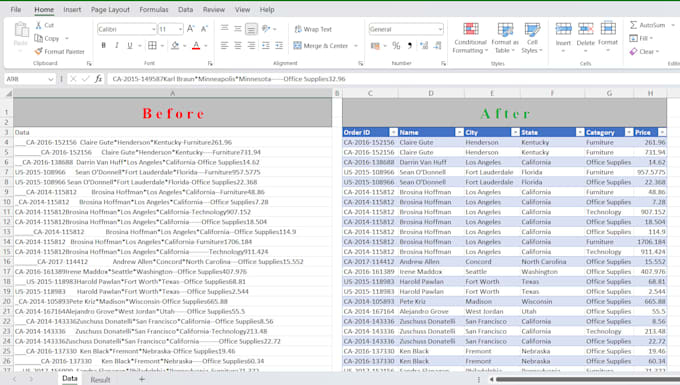This screenshot has width=680, height=385.
Task: Click the Delete cells icon
Action: [585, 29]
